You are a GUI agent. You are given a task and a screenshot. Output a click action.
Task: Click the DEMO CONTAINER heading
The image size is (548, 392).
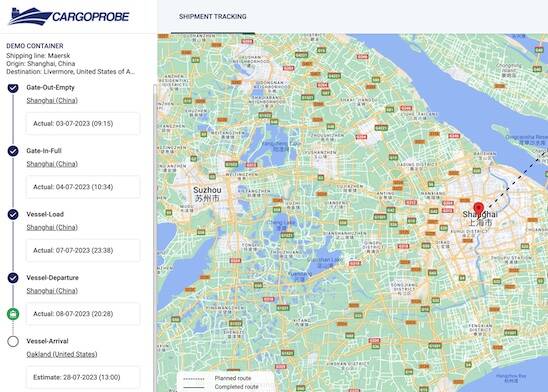[35, 46]
